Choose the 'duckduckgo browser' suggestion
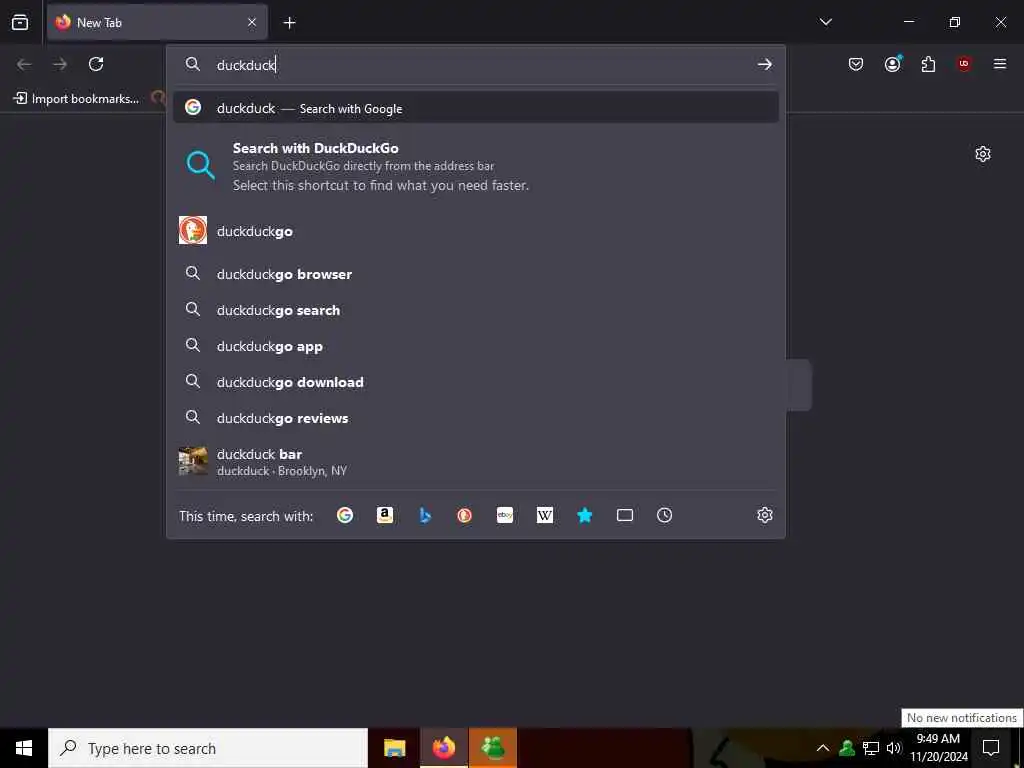The height and width of the screenshot is (768, 1024). [475, 274]
